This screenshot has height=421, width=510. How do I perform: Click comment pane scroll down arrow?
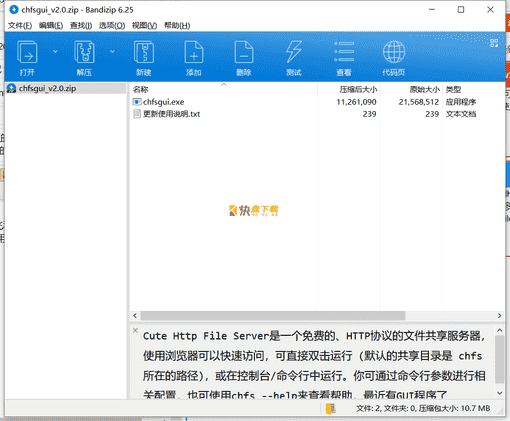point(499,393)
